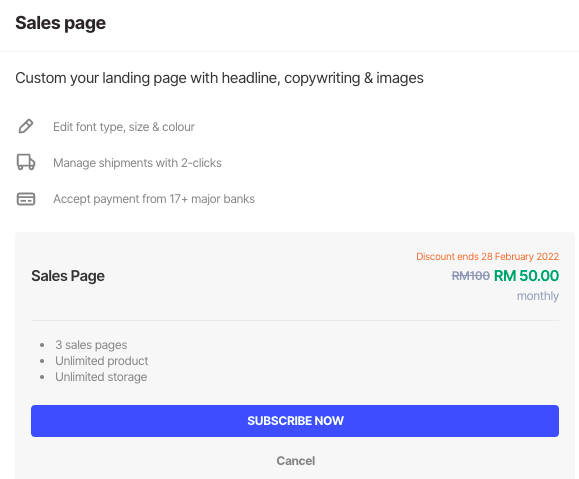Click the 'Unlimited product' bullet

click(102, 360)
